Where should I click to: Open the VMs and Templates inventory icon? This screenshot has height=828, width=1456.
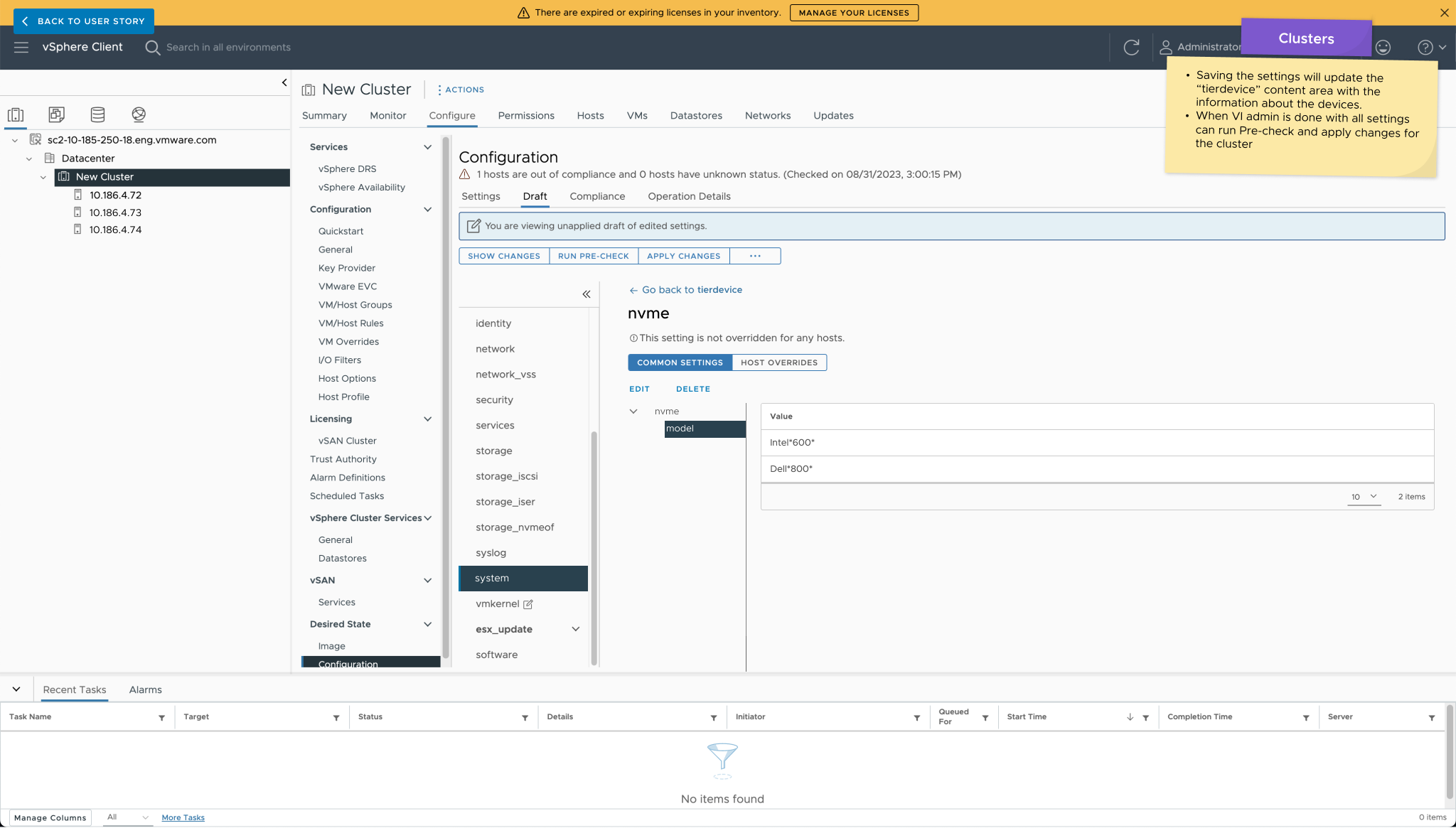coord(56,114)
